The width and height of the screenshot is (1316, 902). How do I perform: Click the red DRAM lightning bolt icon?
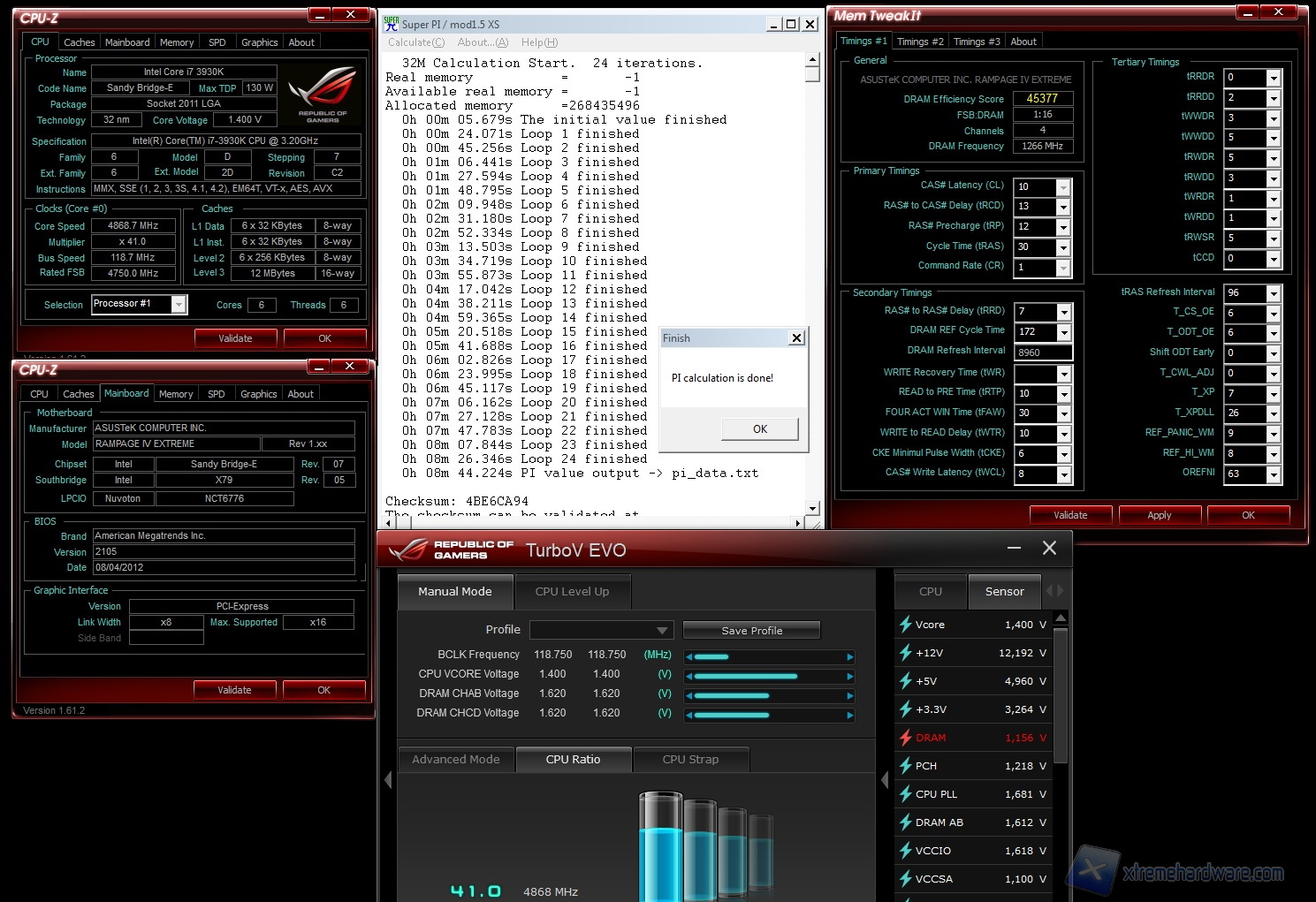click(x=905, y=738)
